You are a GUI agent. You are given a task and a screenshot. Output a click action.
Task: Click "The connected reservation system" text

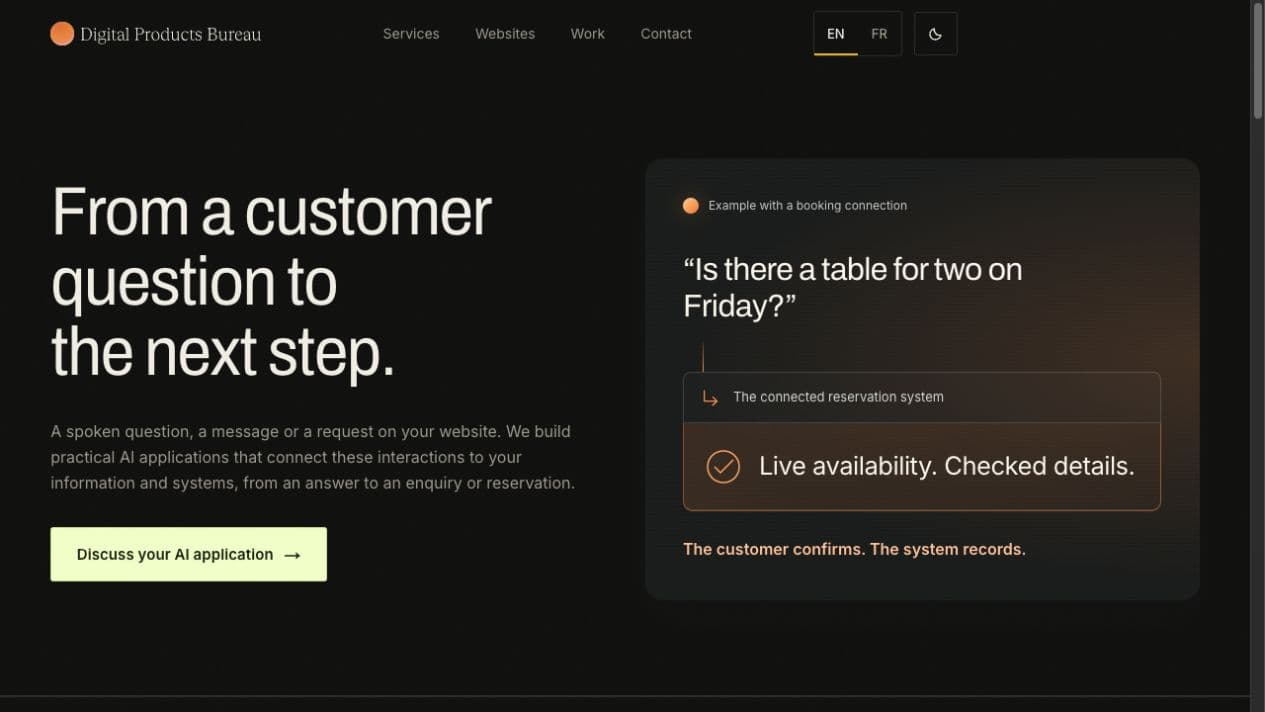(838, 397)
